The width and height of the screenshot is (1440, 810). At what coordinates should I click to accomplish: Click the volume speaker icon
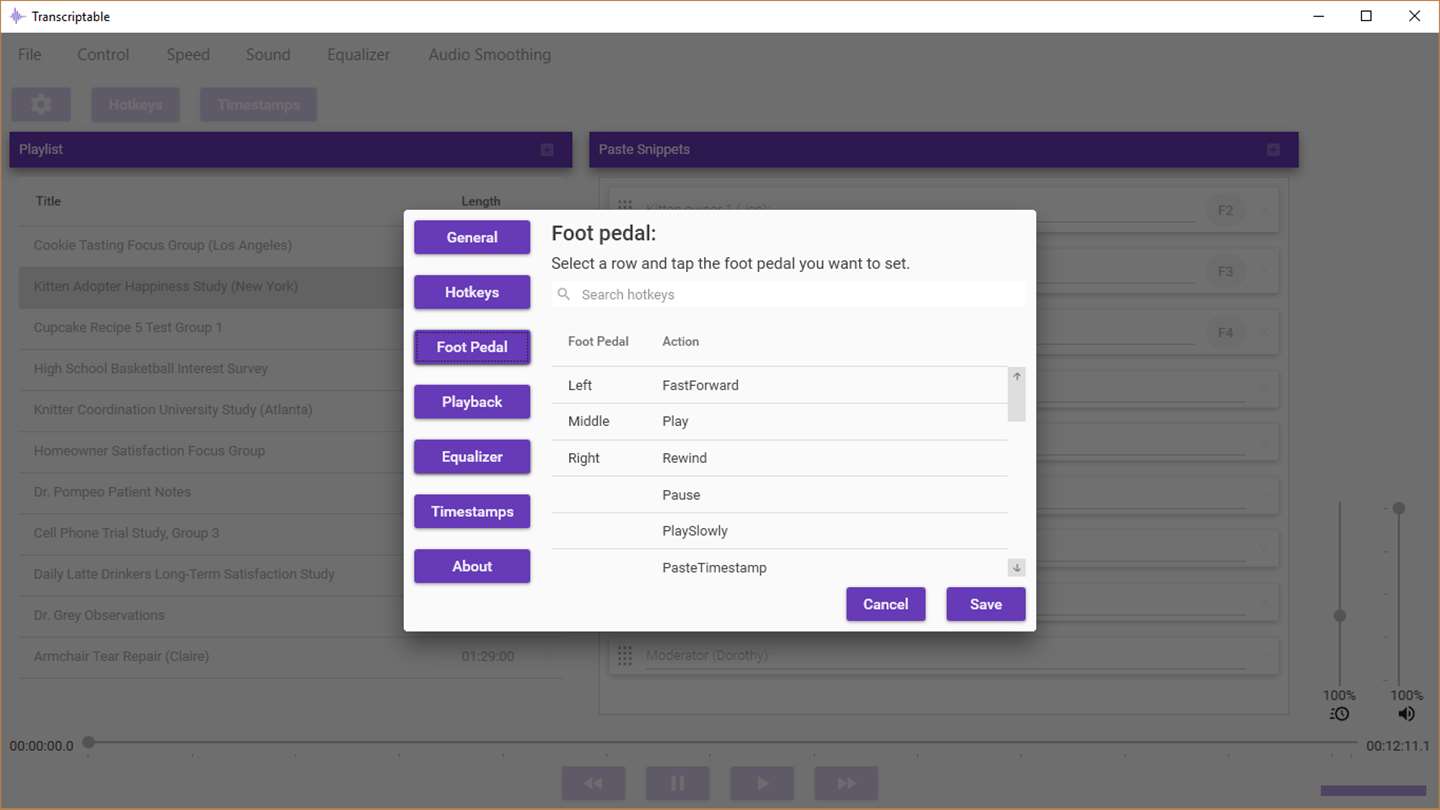click(1406, 714)
